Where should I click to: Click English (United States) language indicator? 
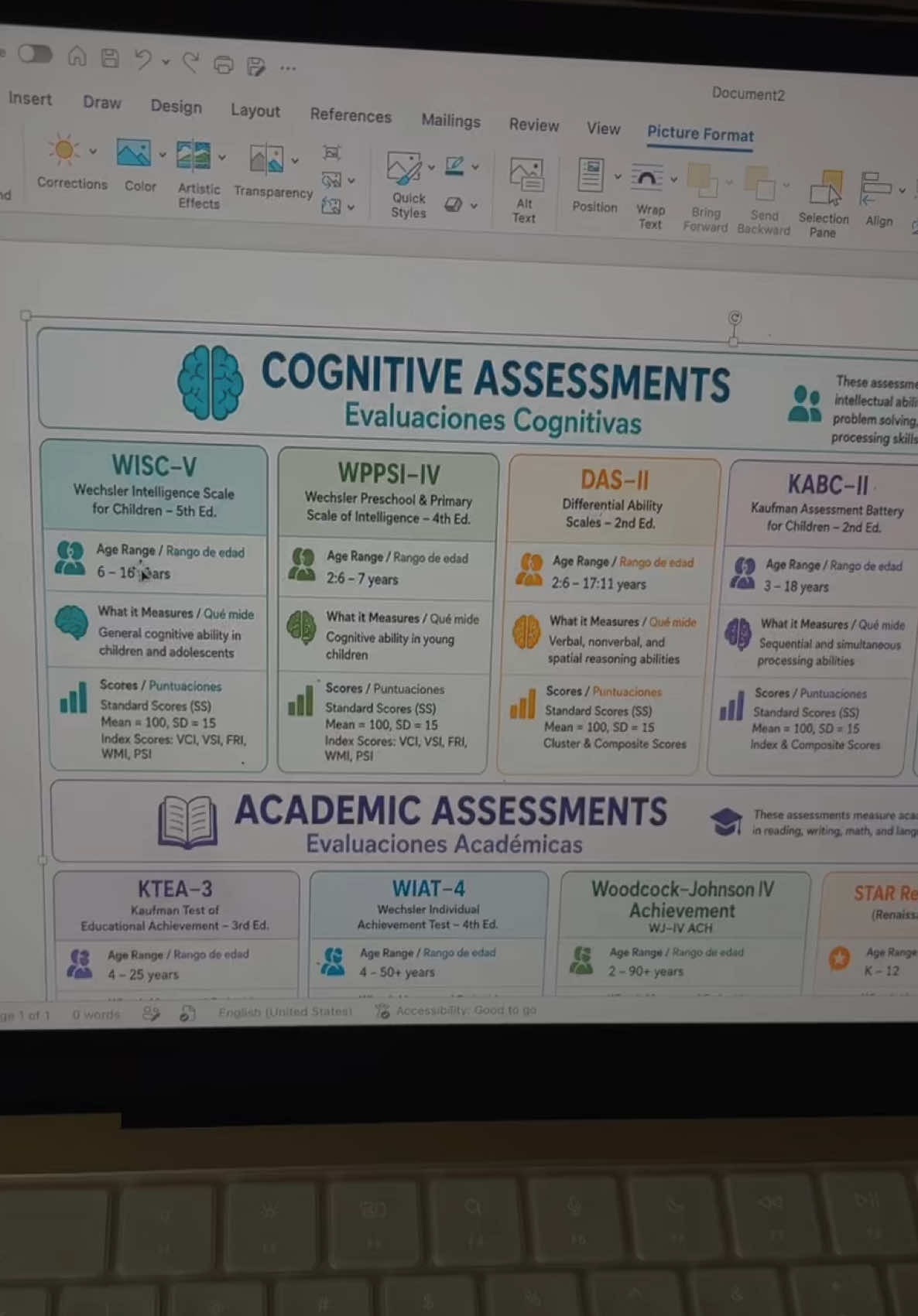pos(285,1011)
